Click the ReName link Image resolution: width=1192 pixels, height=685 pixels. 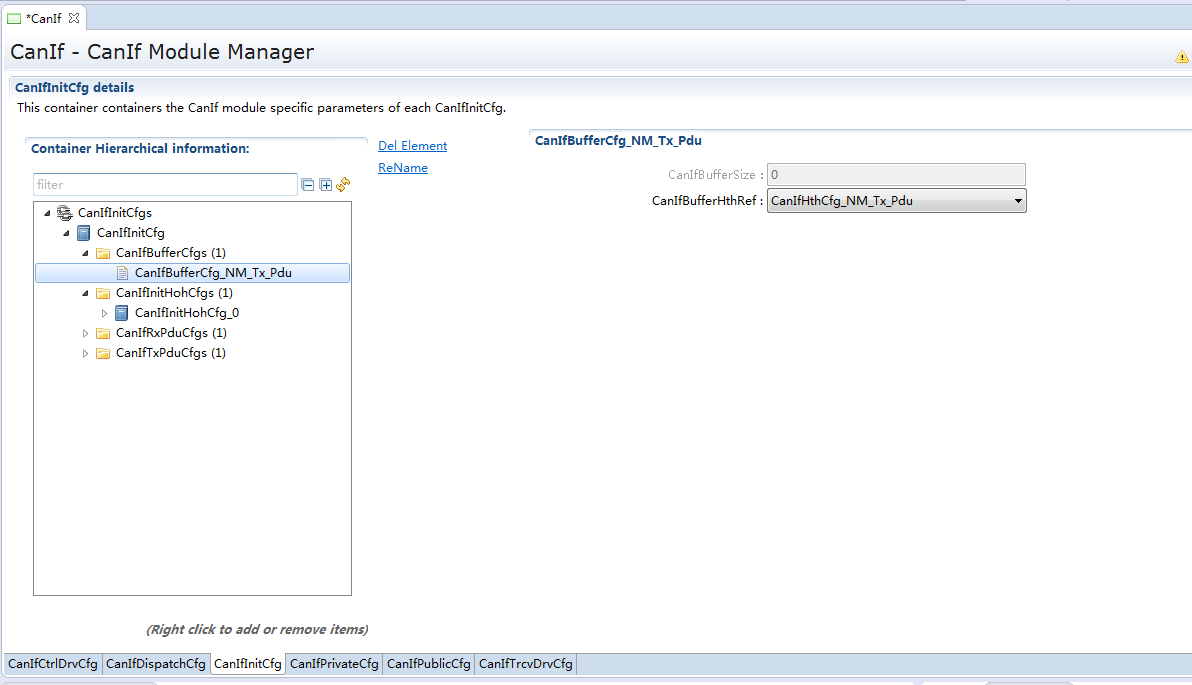[x=403, y=168]
